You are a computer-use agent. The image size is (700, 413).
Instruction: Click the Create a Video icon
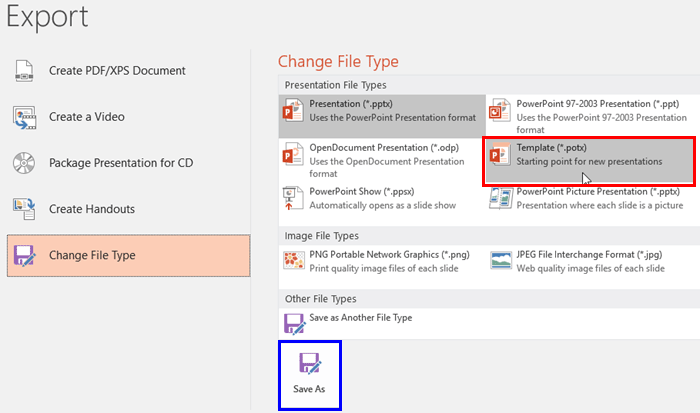tap(24, 118)
